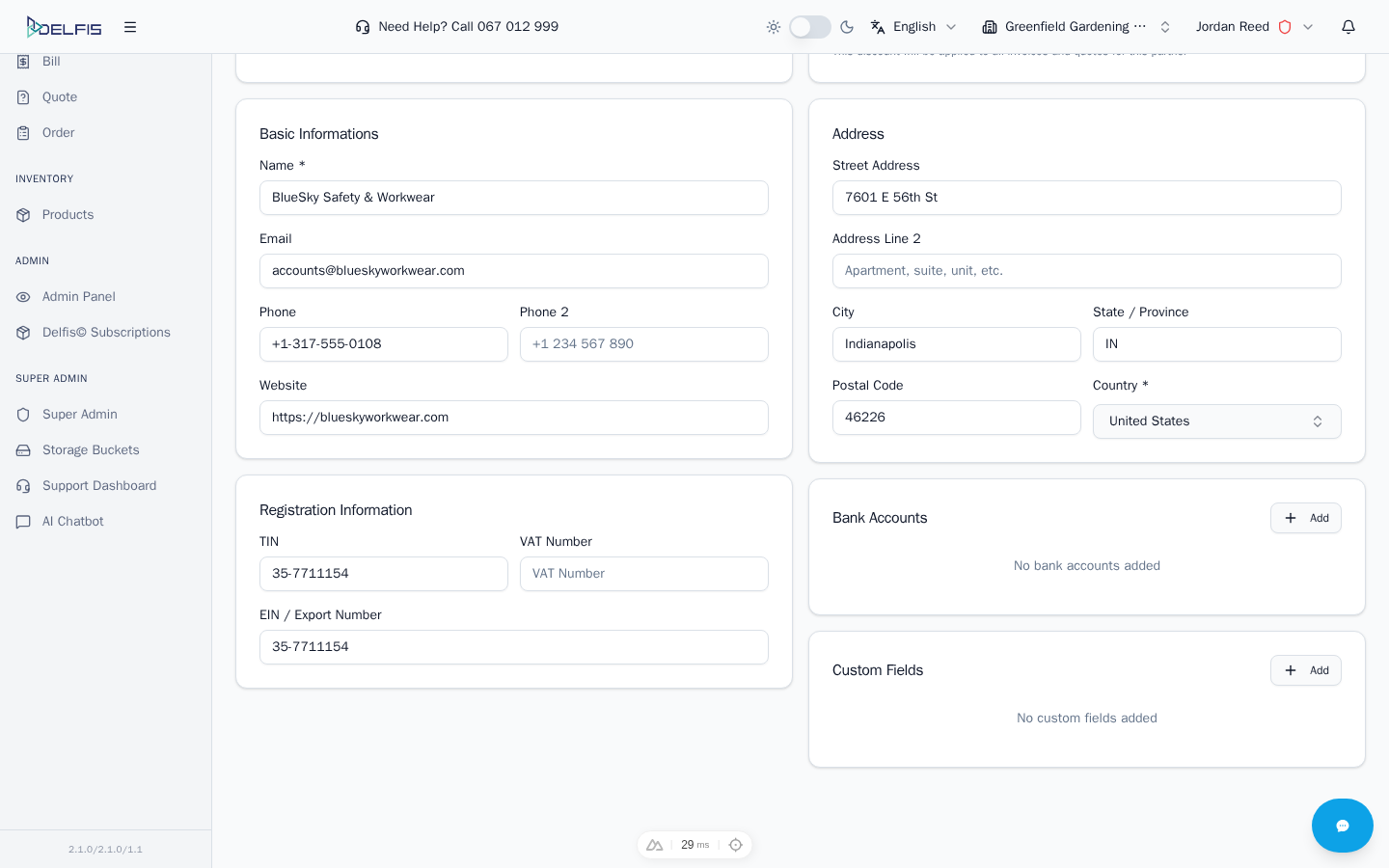Open Super Admin from the sidebar
The height and width of the screenshot is (868, 1389).
click(x=80, y=415)
